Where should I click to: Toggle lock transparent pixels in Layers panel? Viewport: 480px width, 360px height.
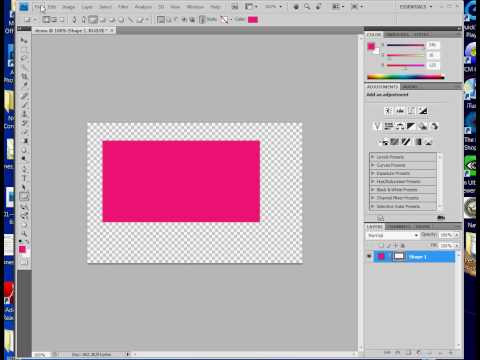(x=382, y=246)
